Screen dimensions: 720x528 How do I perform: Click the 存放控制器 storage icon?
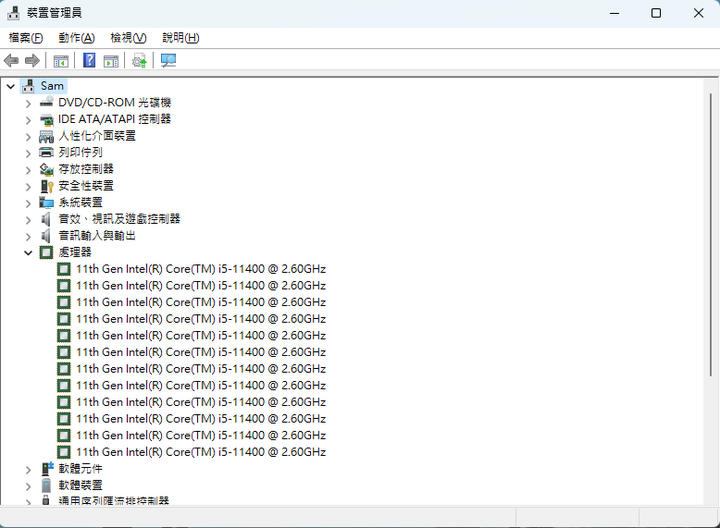click(x=46, y=169)
